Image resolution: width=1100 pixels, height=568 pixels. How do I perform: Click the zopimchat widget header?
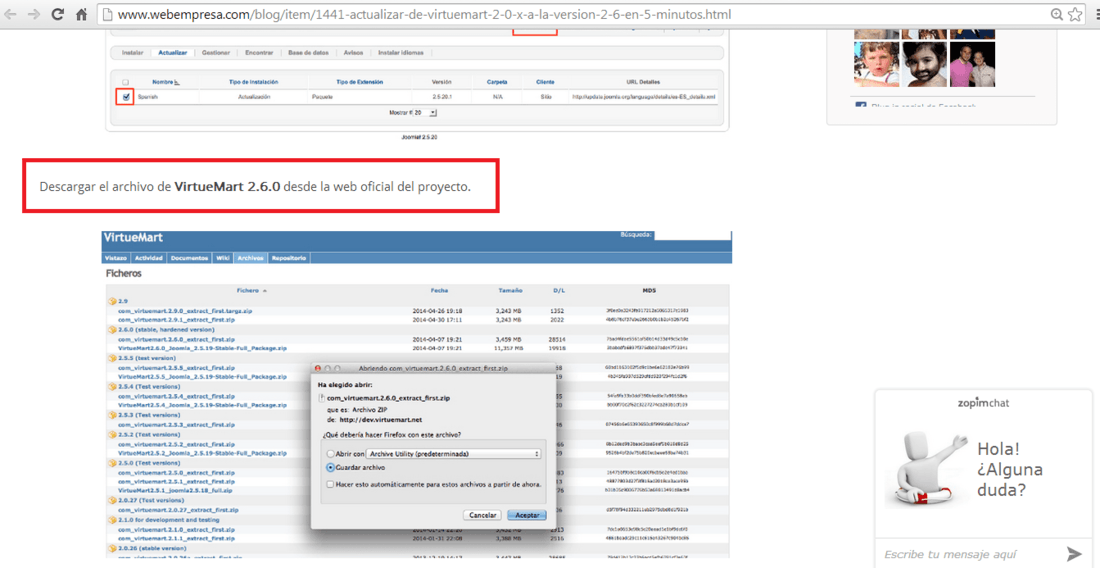(x=983, y=403)
